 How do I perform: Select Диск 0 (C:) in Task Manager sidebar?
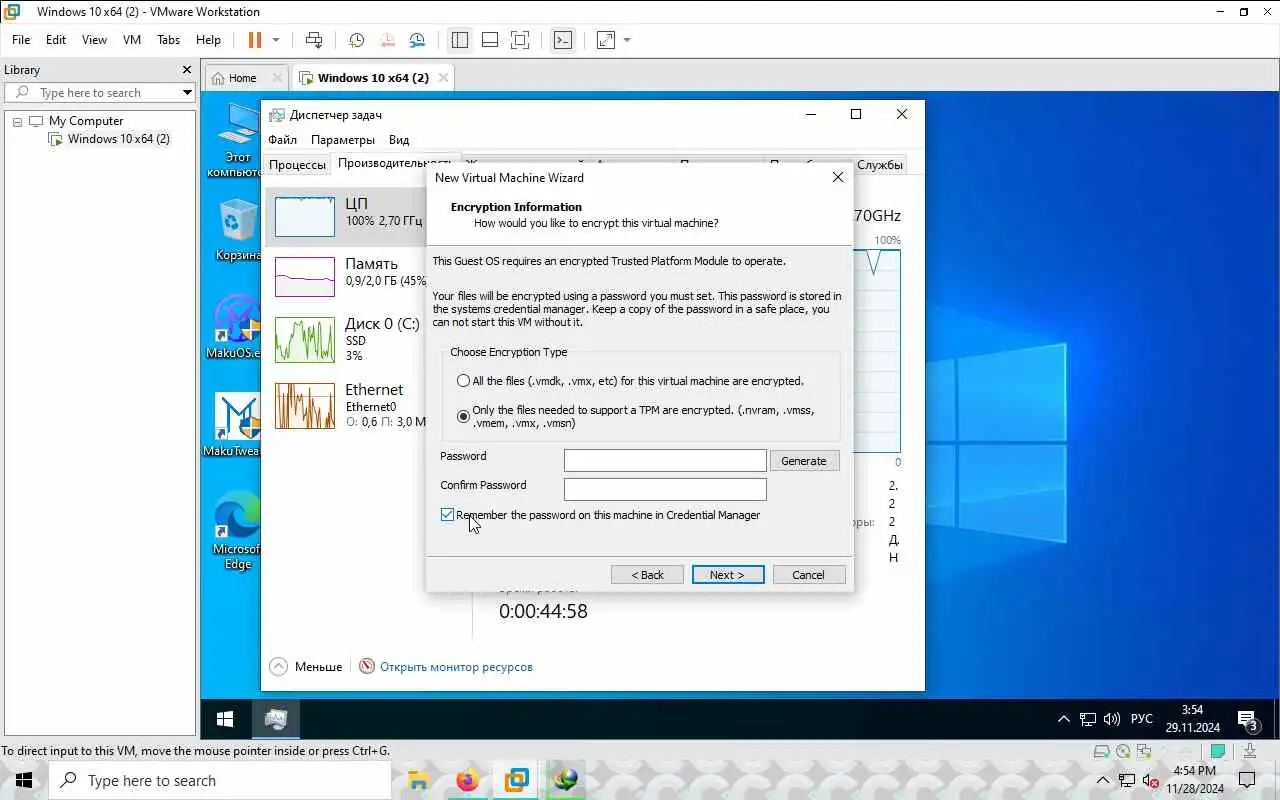tap(345, 339)
